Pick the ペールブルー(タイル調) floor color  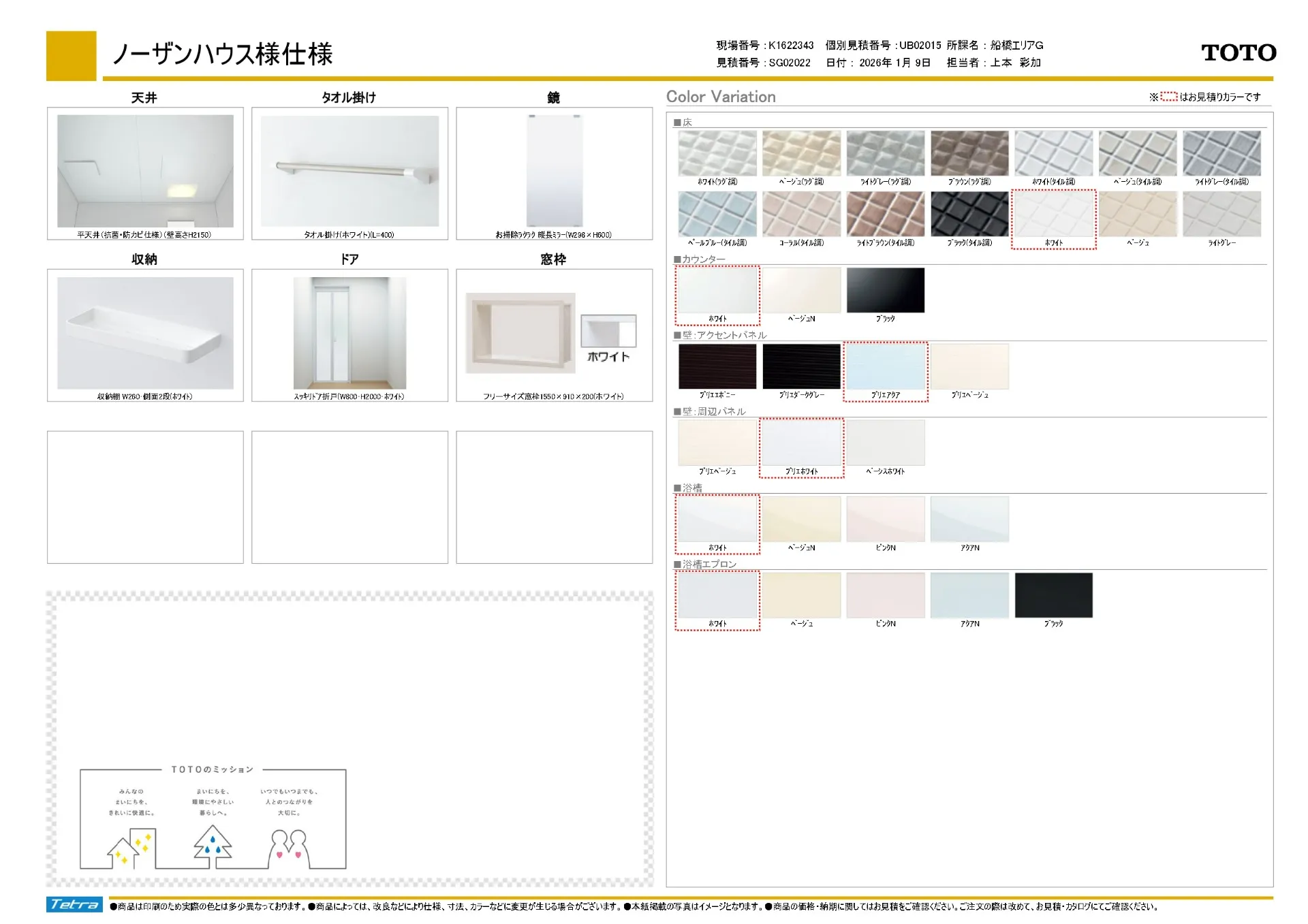tap(717, 212)
